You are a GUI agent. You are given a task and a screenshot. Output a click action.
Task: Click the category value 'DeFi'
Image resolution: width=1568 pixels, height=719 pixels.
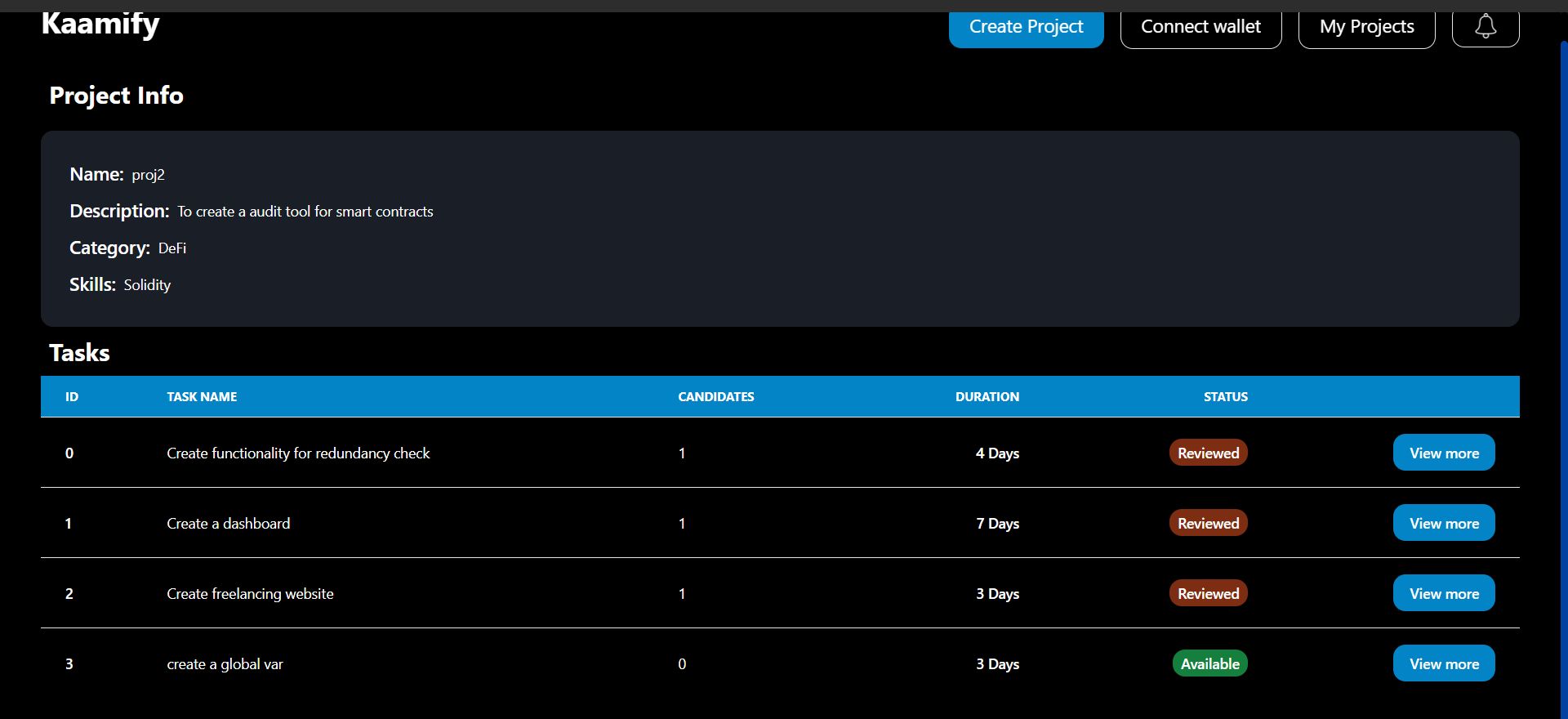click(172, 248)
